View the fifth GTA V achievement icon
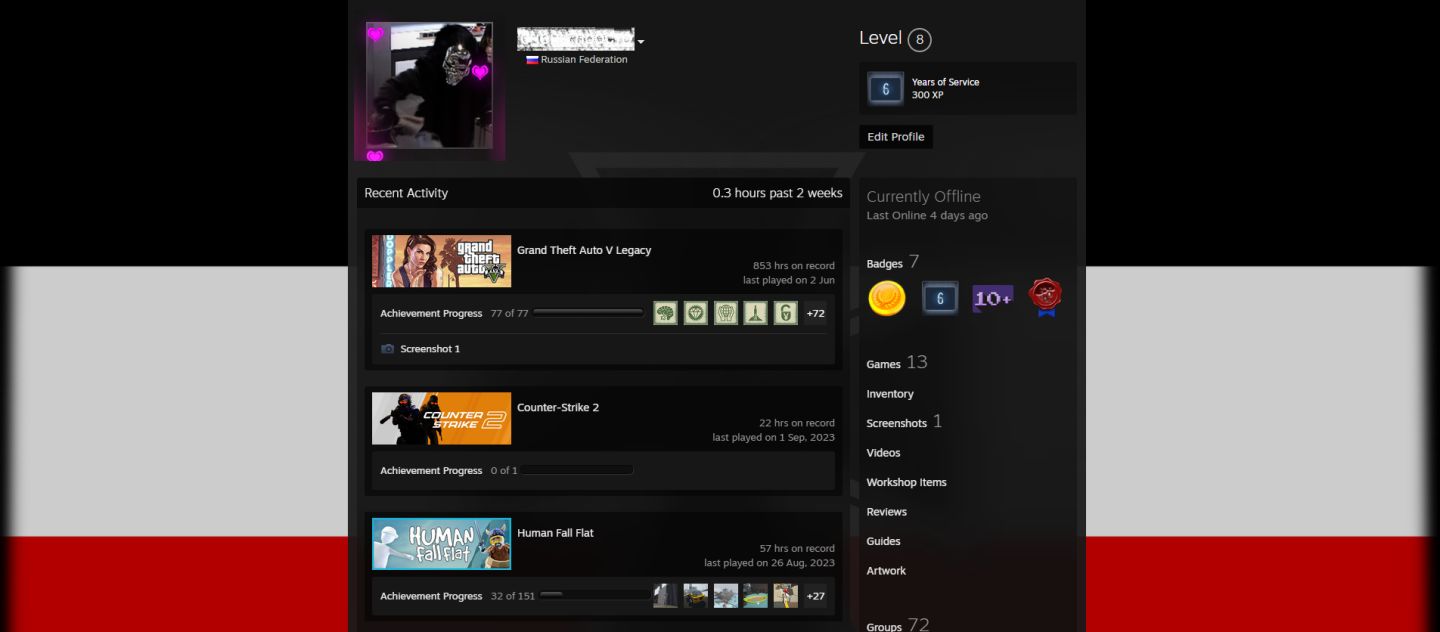Viewport: 1440px width, 632px height. coord(785,313)
